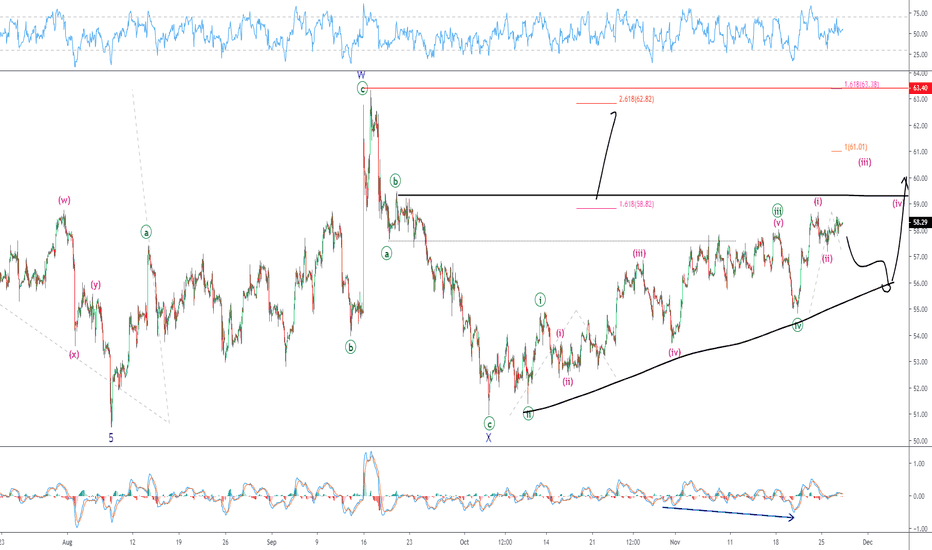932x550 pixels.
Task: Select the 1.618(63.38) Fibonacci label
Action: [x=861, y=84]
